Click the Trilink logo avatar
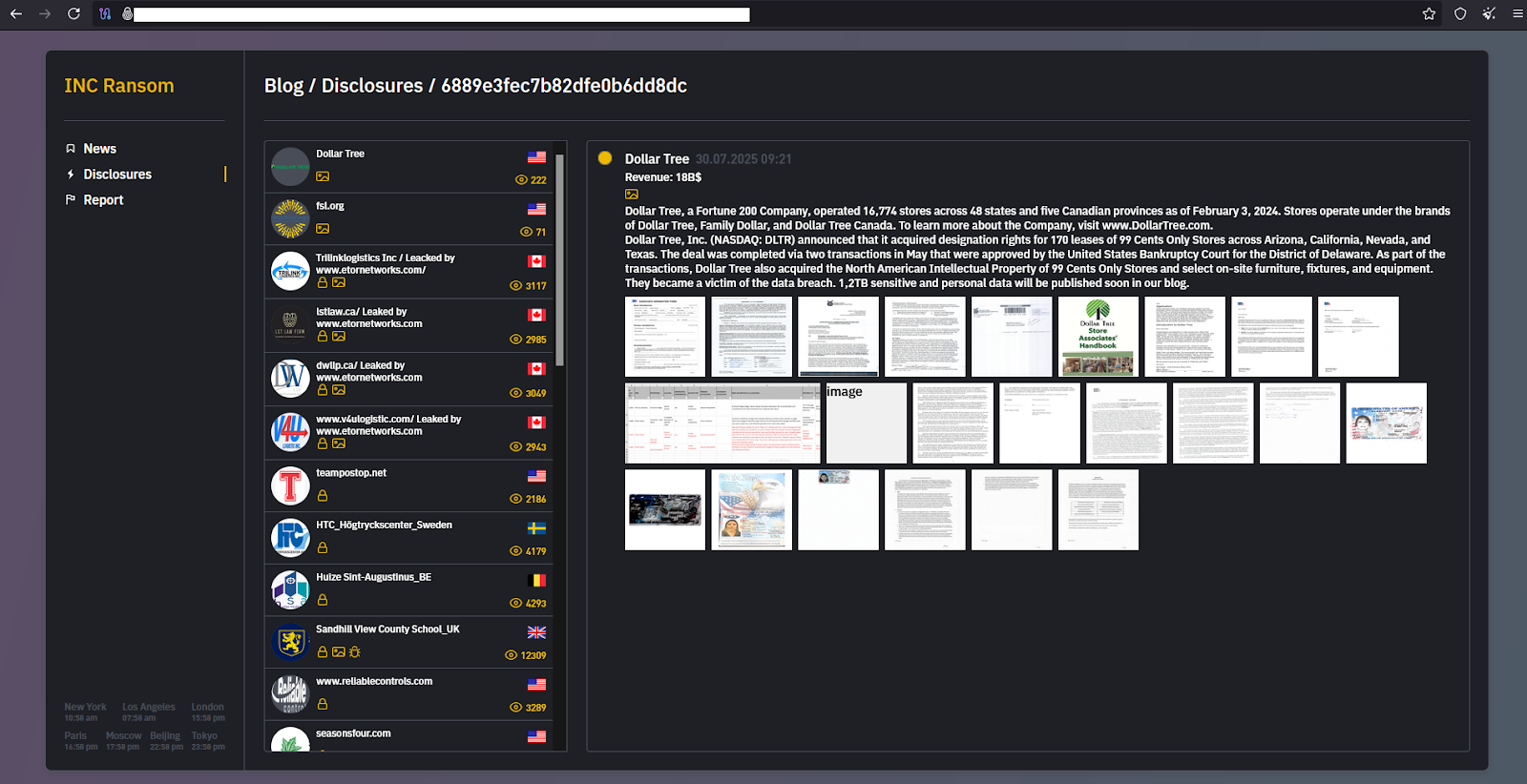 290,272
